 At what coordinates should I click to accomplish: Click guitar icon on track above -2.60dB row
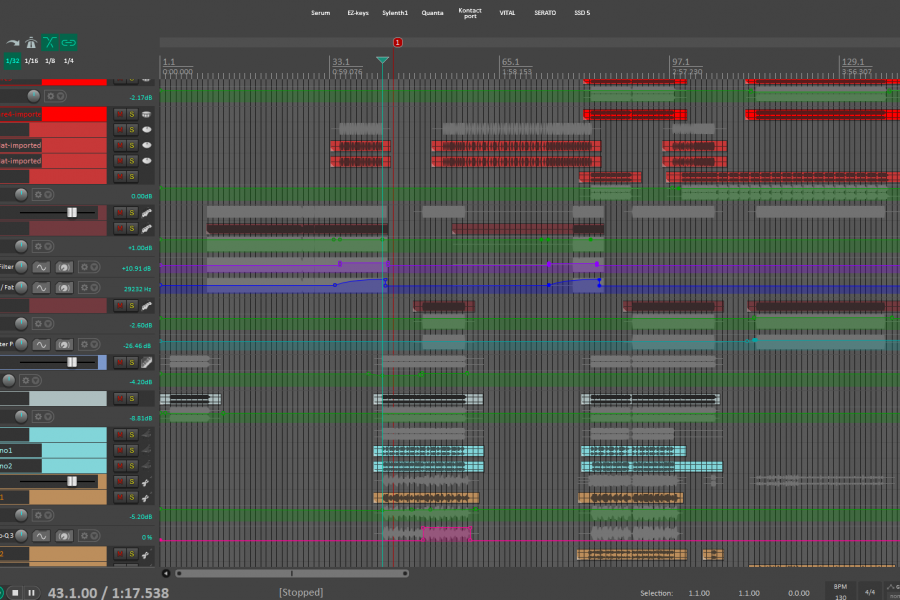pos(147,306)
